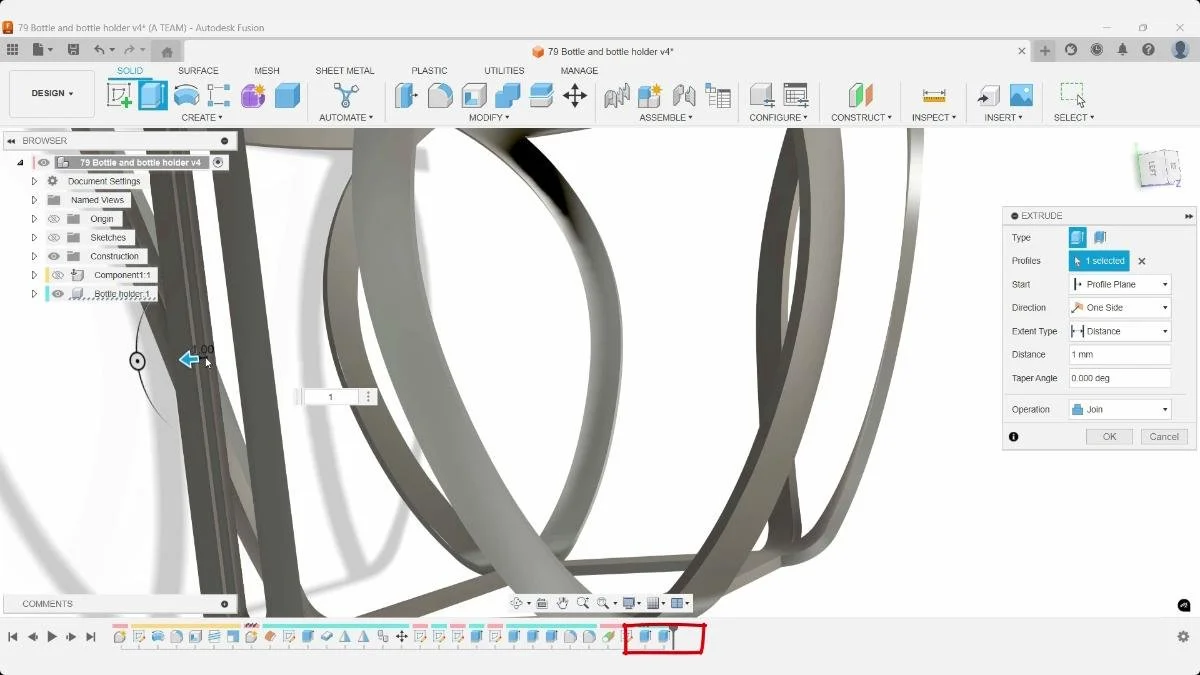The height and width of the screenshot is (675, 1200).
Task: Toggle visibility of Sketches folder
Action: 55,238
